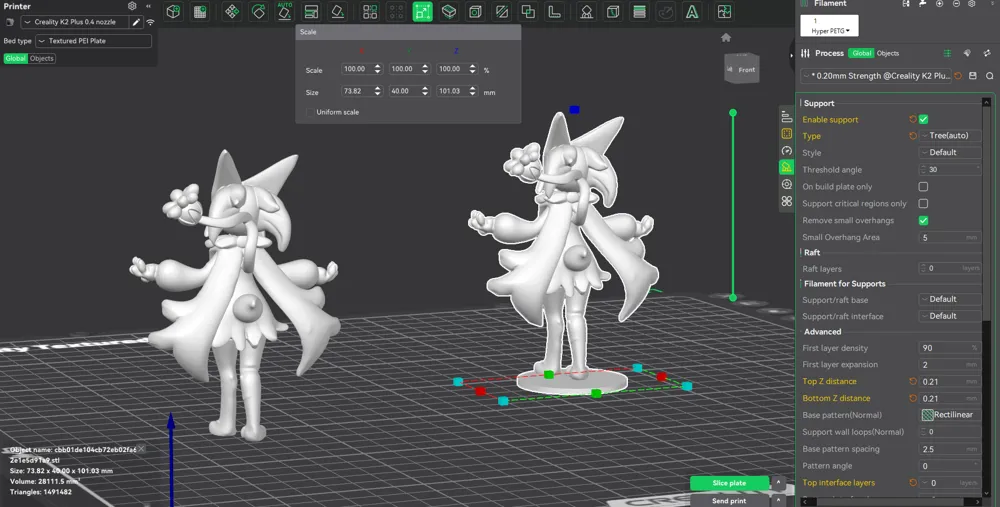Toggle the Enable support checkbox

[x=923, y=119]
